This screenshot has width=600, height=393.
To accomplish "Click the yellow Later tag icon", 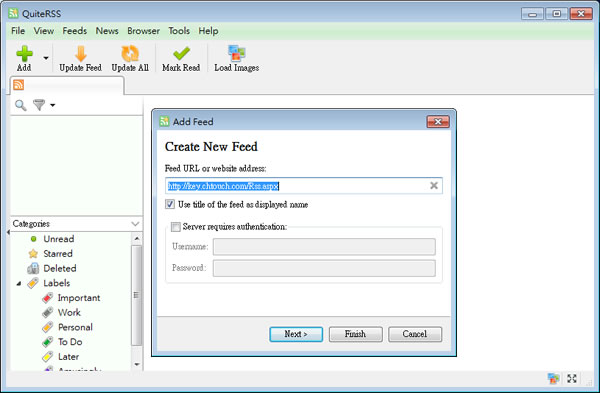I will (47, 357).
